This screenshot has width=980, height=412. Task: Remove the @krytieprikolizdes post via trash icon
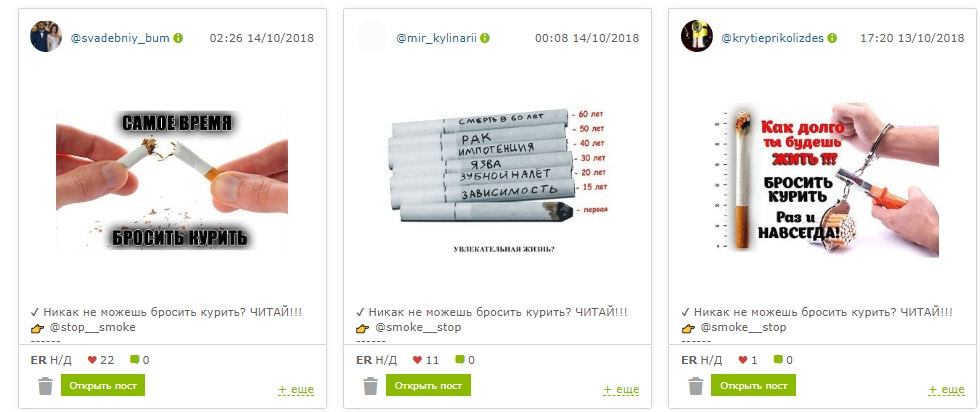point(696,386)
